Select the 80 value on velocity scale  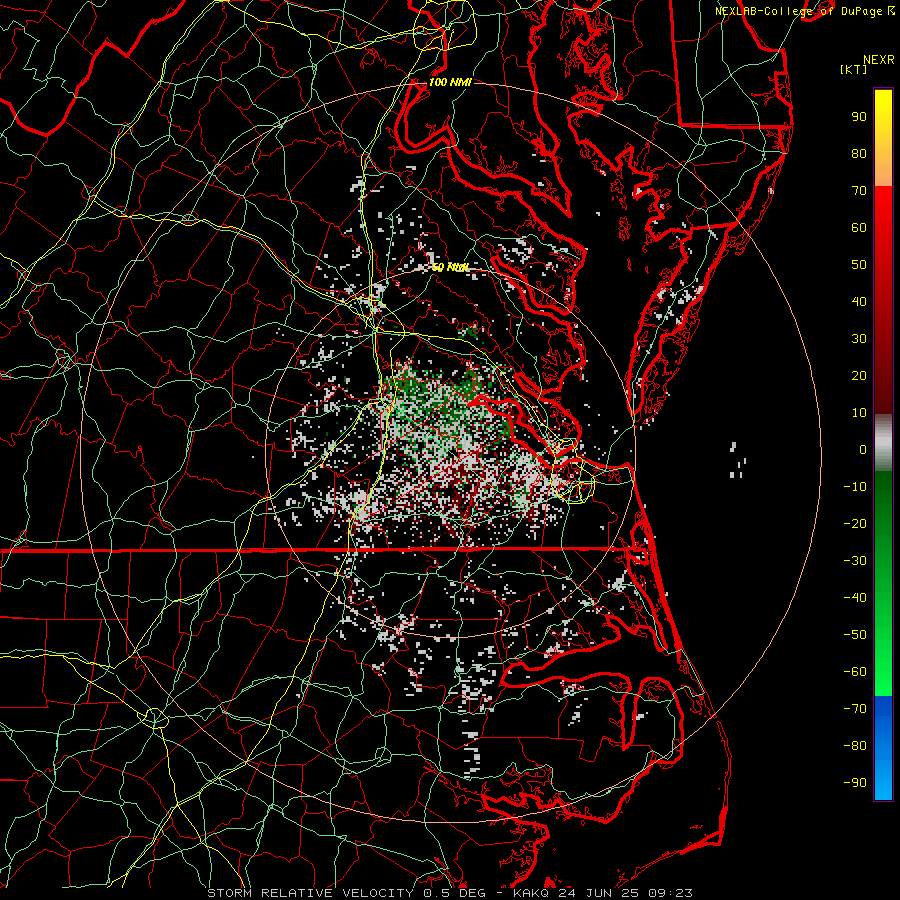pyautogui.click(x=859, y=153)
